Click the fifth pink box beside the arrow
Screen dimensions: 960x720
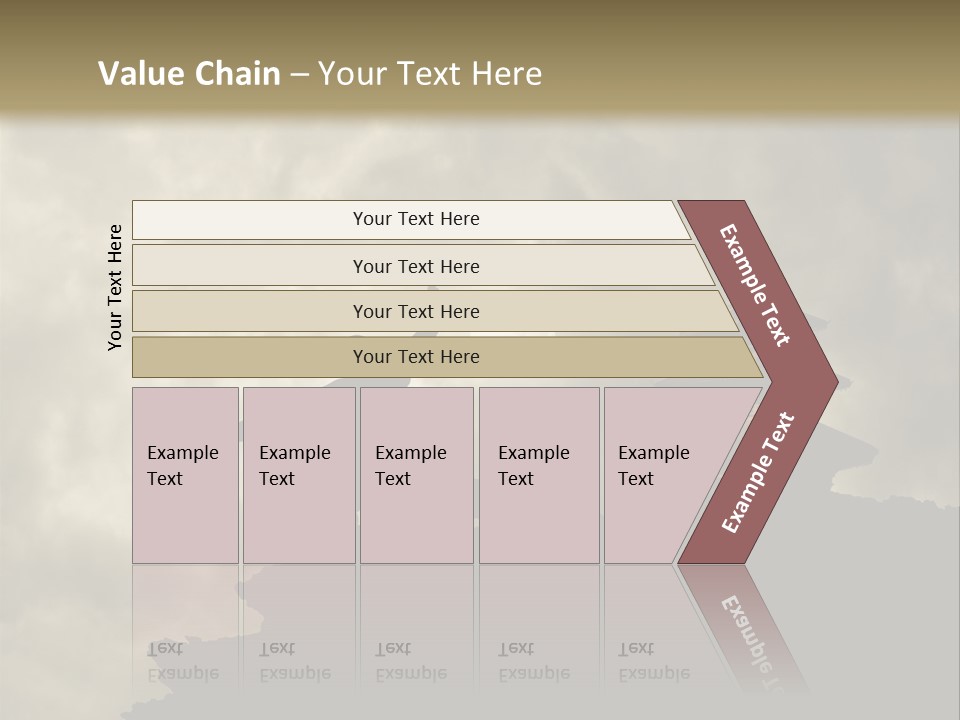point(660,475)
